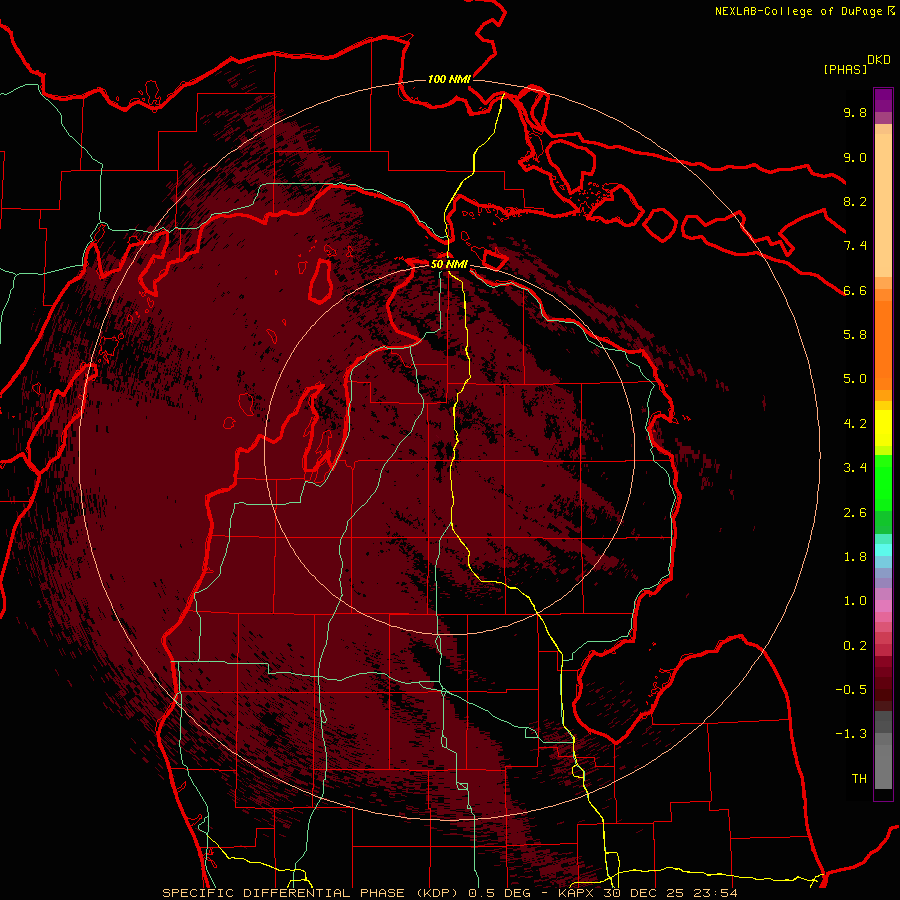This screenshot has height=900, width=900.
Task: Pick the yellow swatch near 4.2
Action: pos(883,428)
